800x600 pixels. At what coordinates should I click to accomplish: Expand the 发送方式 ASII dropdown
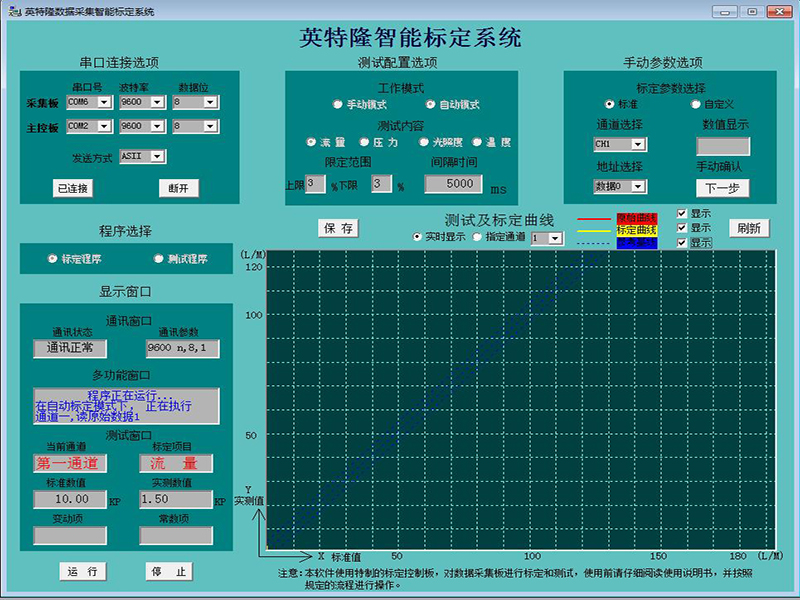[x=157, y=156]
